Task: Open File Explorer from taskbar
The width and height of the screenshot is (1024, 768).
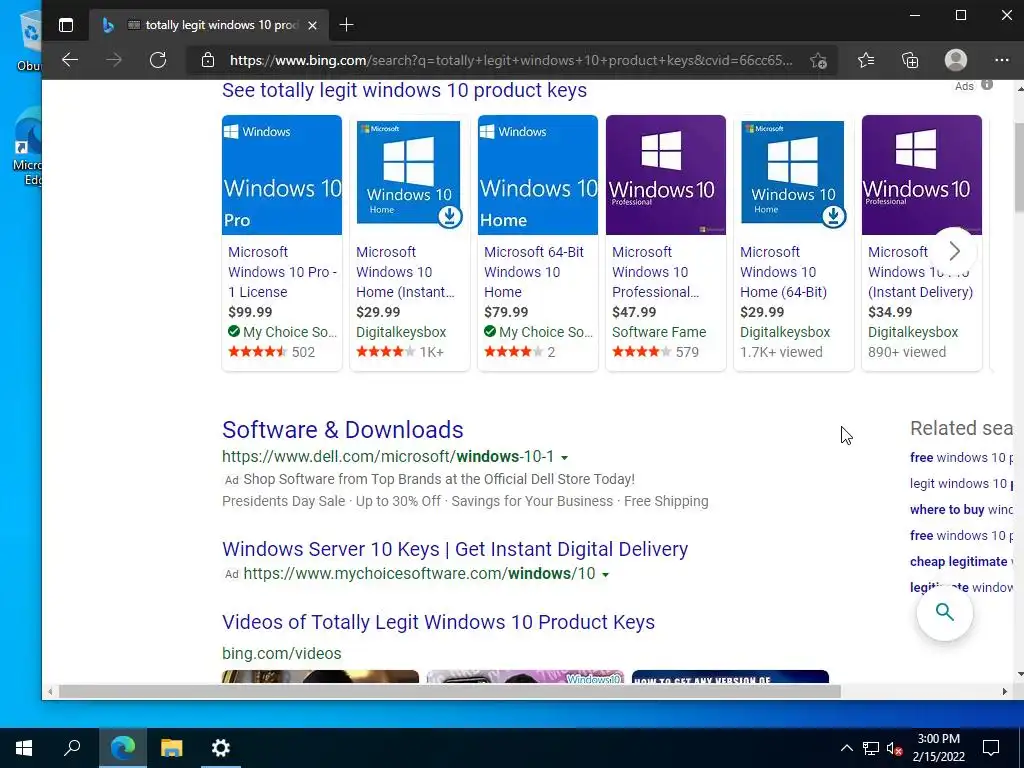Action: coord(172,748)
